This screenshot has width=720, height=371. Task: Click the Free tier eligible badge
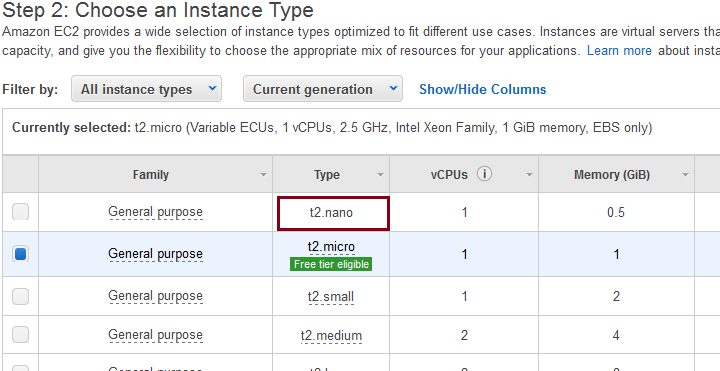[x=331, y=264]
